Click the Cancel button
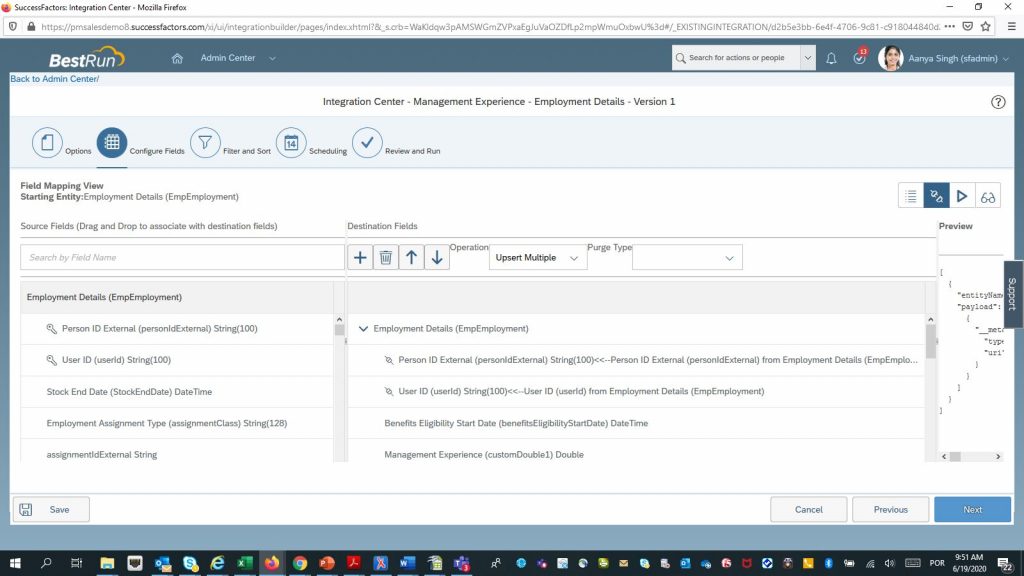This screenshot has height=576, width=1024. (x=808, y=509)
